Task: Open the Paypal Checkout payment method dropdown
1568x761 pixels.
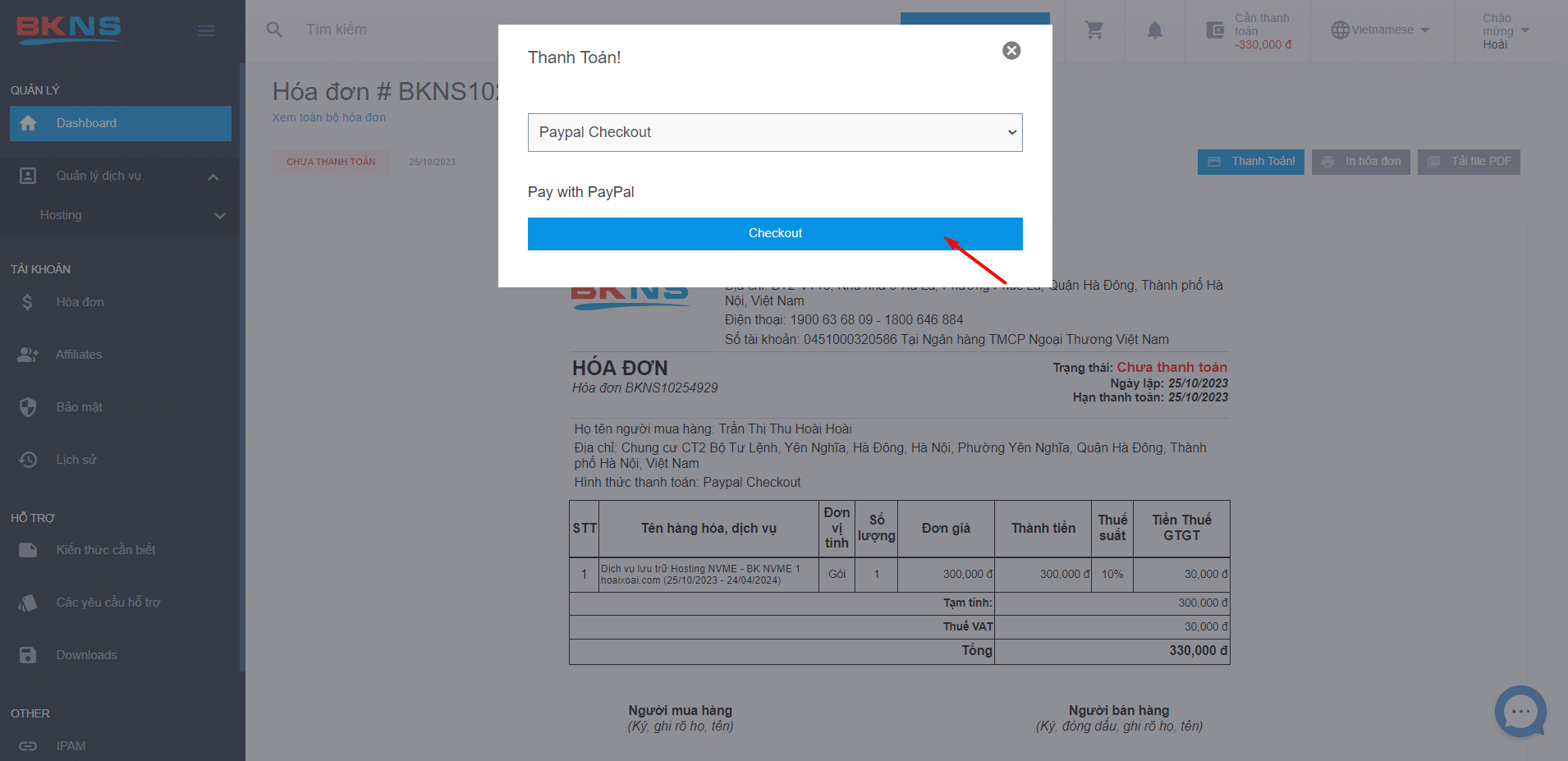Action: coord(775,132)
